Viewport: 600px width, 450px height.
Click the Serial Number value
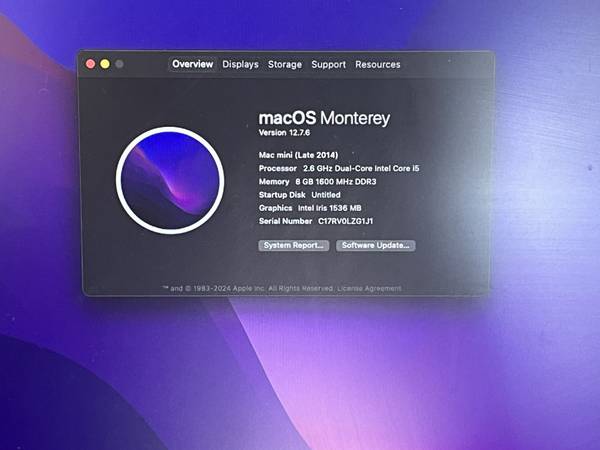352,221
